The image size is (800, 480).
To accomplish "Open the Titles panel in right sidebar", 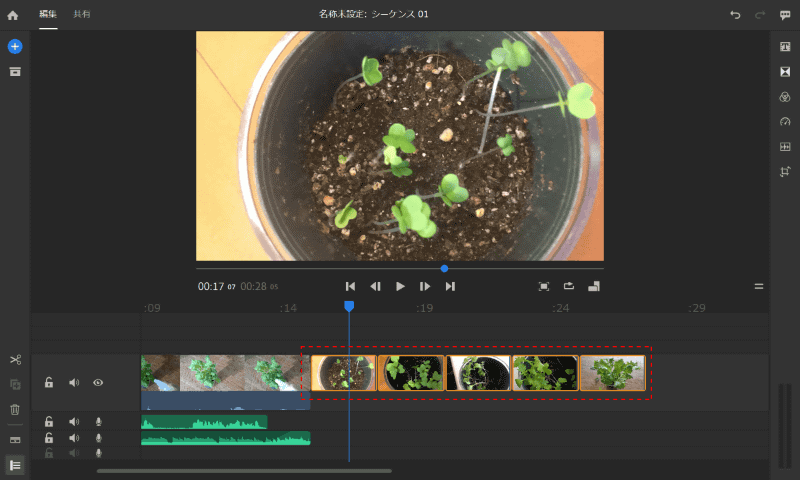I will click(785, 47).
